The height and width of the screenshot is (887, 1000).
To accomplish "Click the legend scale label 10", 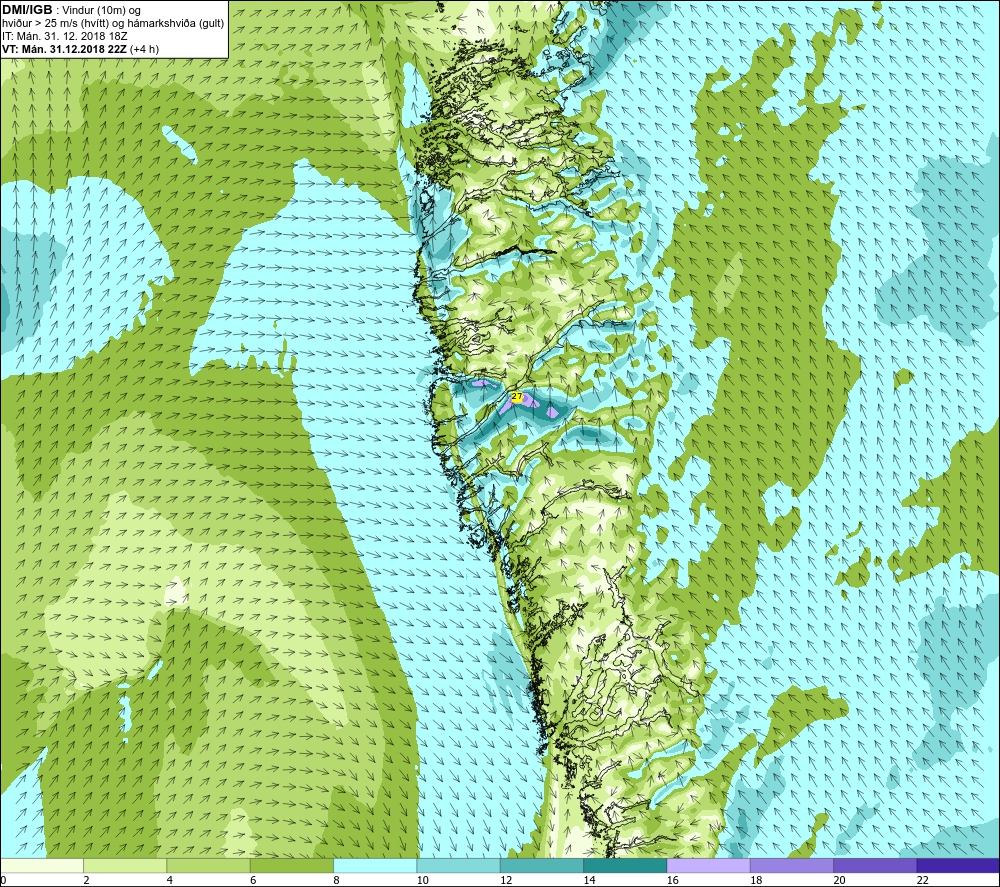I will click(423, 880).
